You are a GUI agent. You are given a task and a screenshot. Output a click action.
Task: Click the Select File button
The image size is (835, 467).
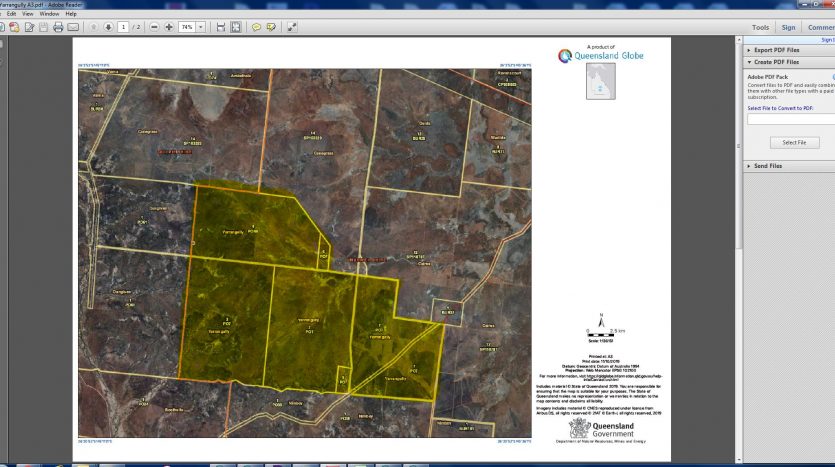point(794,142)
